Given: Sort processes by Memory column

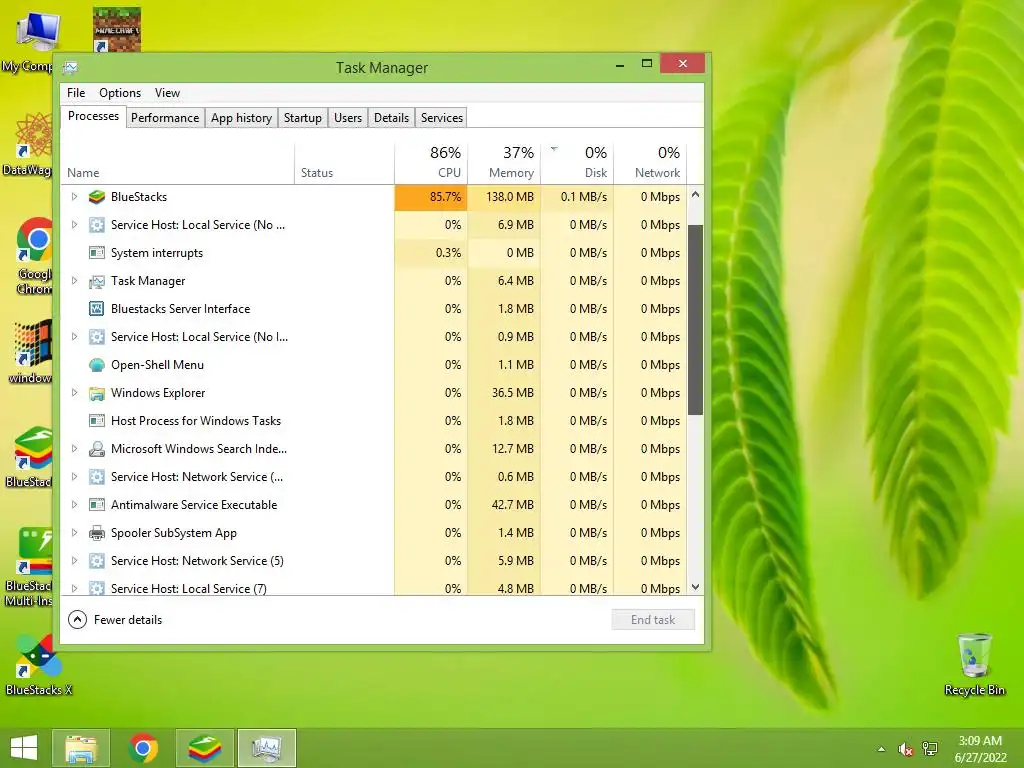Looking at the screenshot, I should 504,161.
